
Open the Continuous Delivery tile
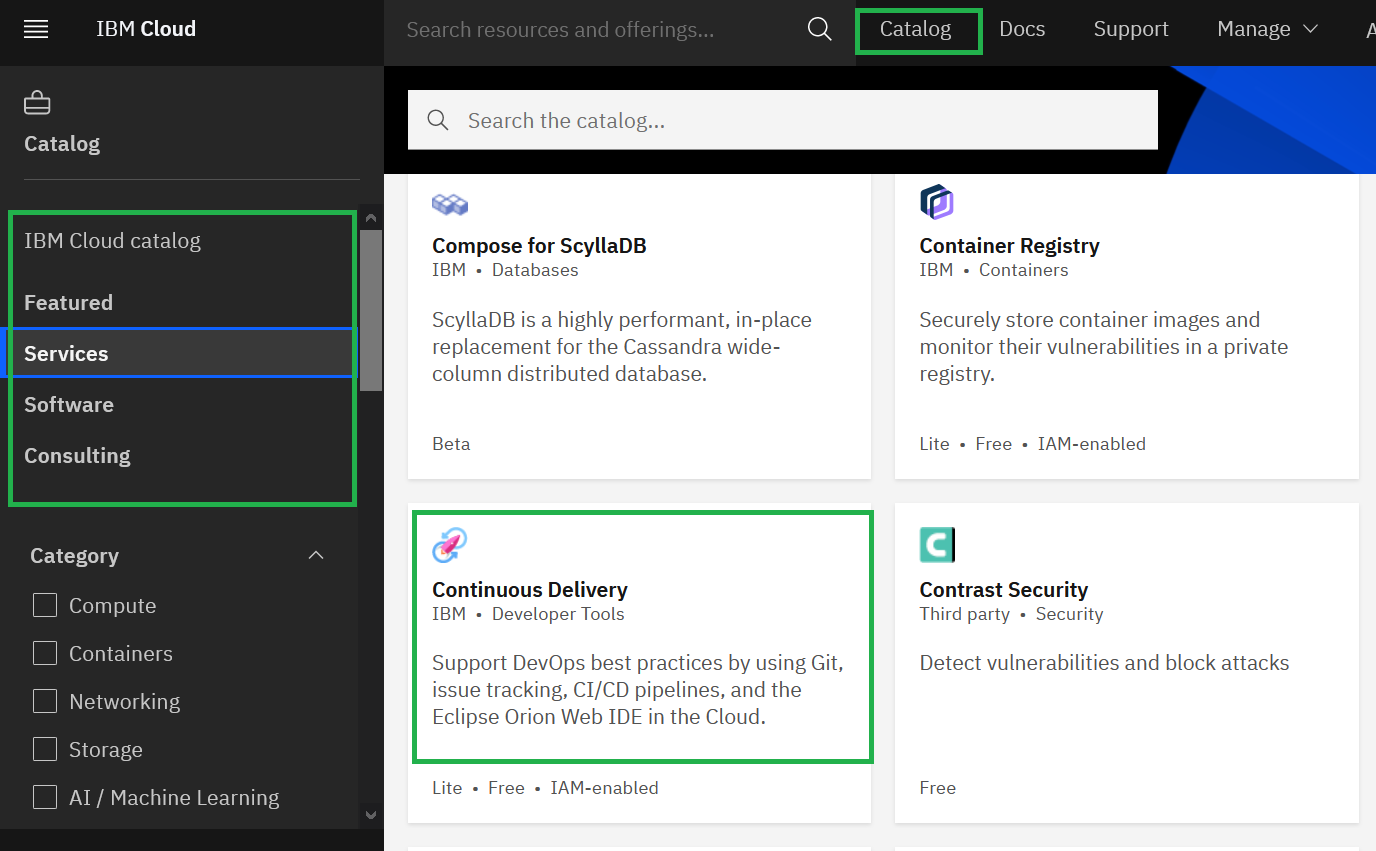point(639,664)
